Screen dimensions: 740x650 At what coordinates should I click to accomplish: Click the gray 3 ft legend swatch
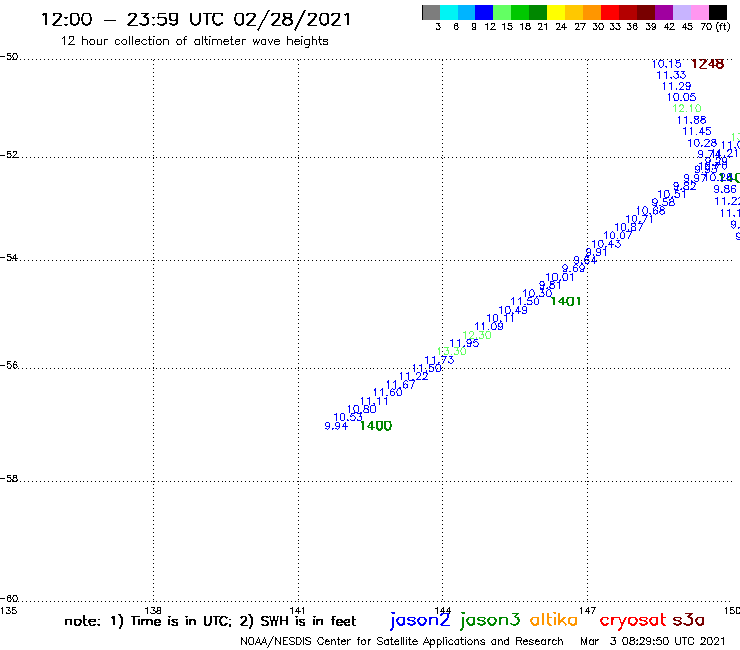coord(431,12)
